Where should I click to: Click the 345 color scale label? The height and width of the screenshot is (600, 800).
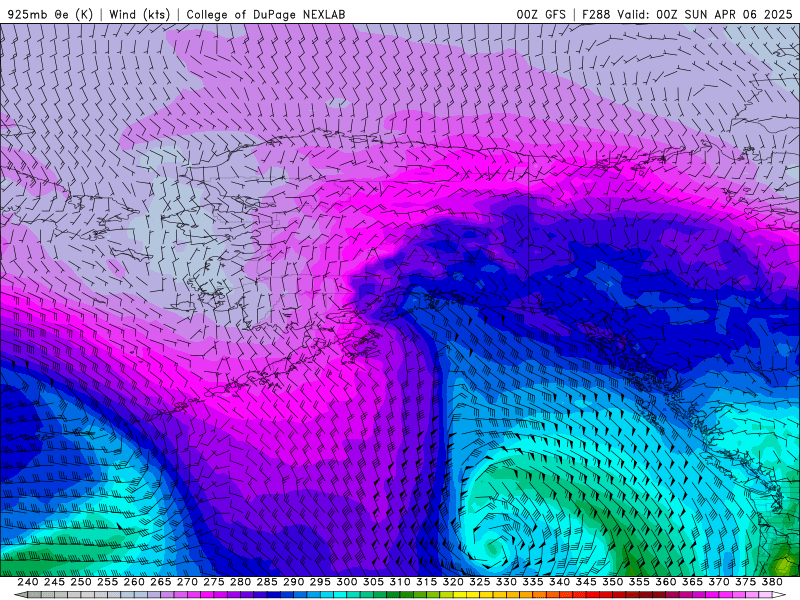586,582
